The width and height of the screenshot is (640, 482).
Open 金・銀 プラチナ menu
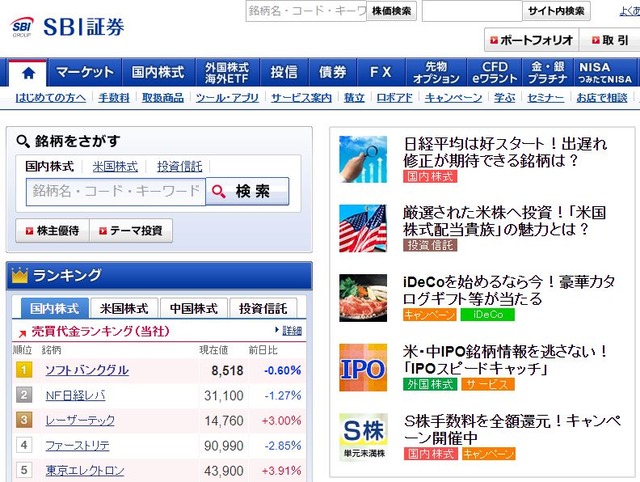point(548,72)
